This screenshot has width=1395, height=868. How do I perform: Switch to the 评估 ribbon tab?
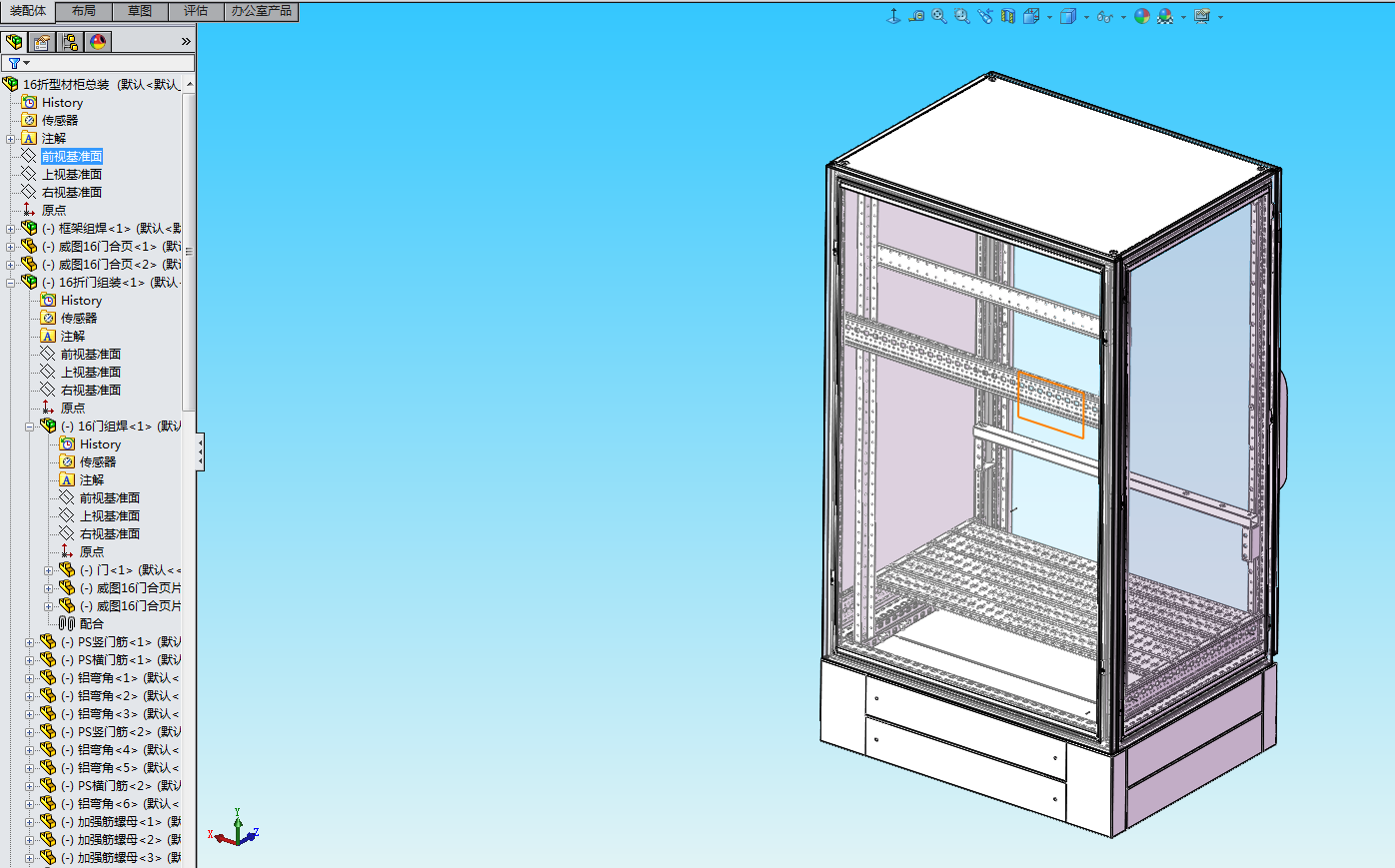click(196, 11)
